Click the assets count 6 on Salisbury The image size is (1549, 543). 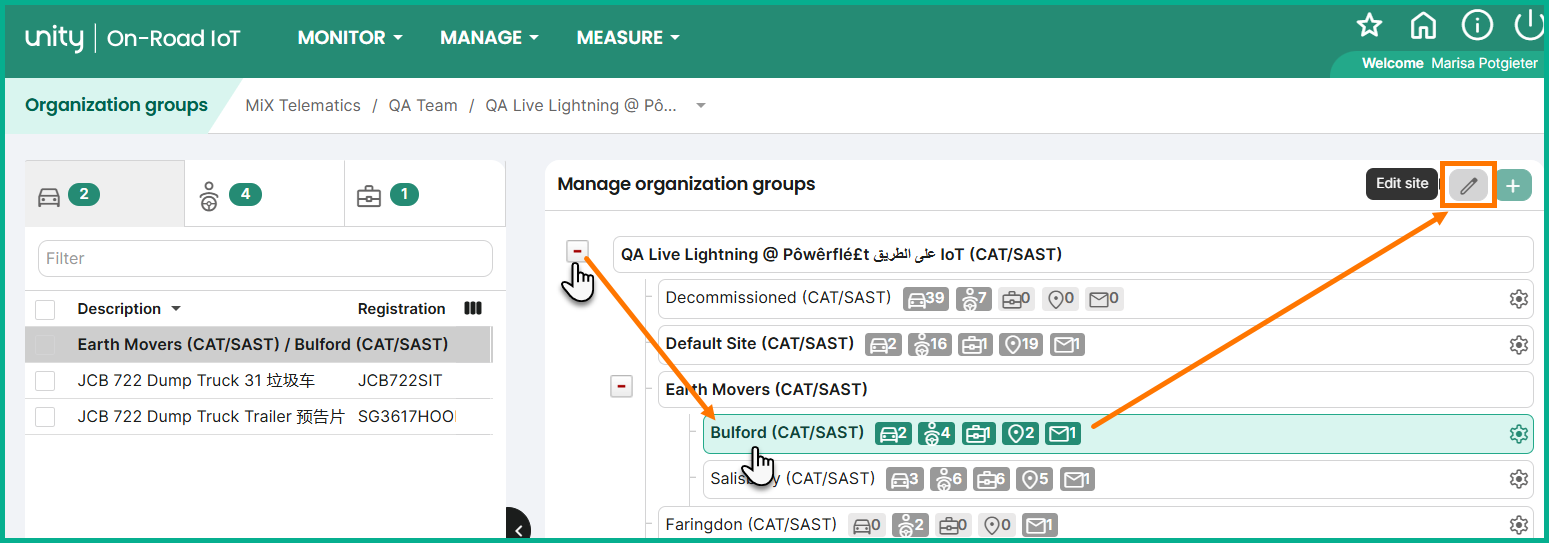[x=992, y=479]
